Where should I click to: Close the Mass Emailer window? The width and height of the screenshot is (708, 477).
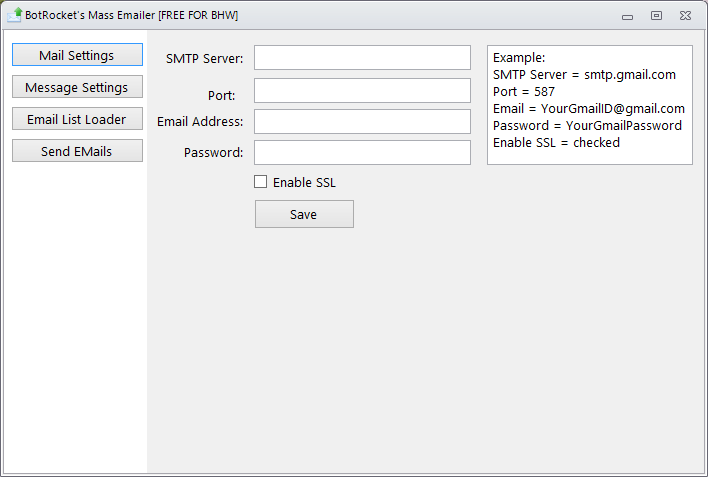[x=685, y=15]
